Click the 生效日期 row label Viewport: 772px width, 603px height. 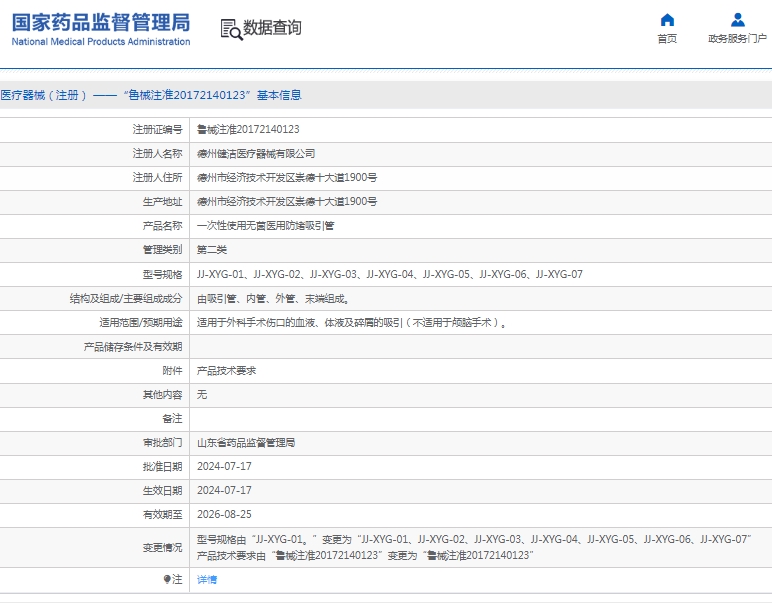[x=162, y=491]
